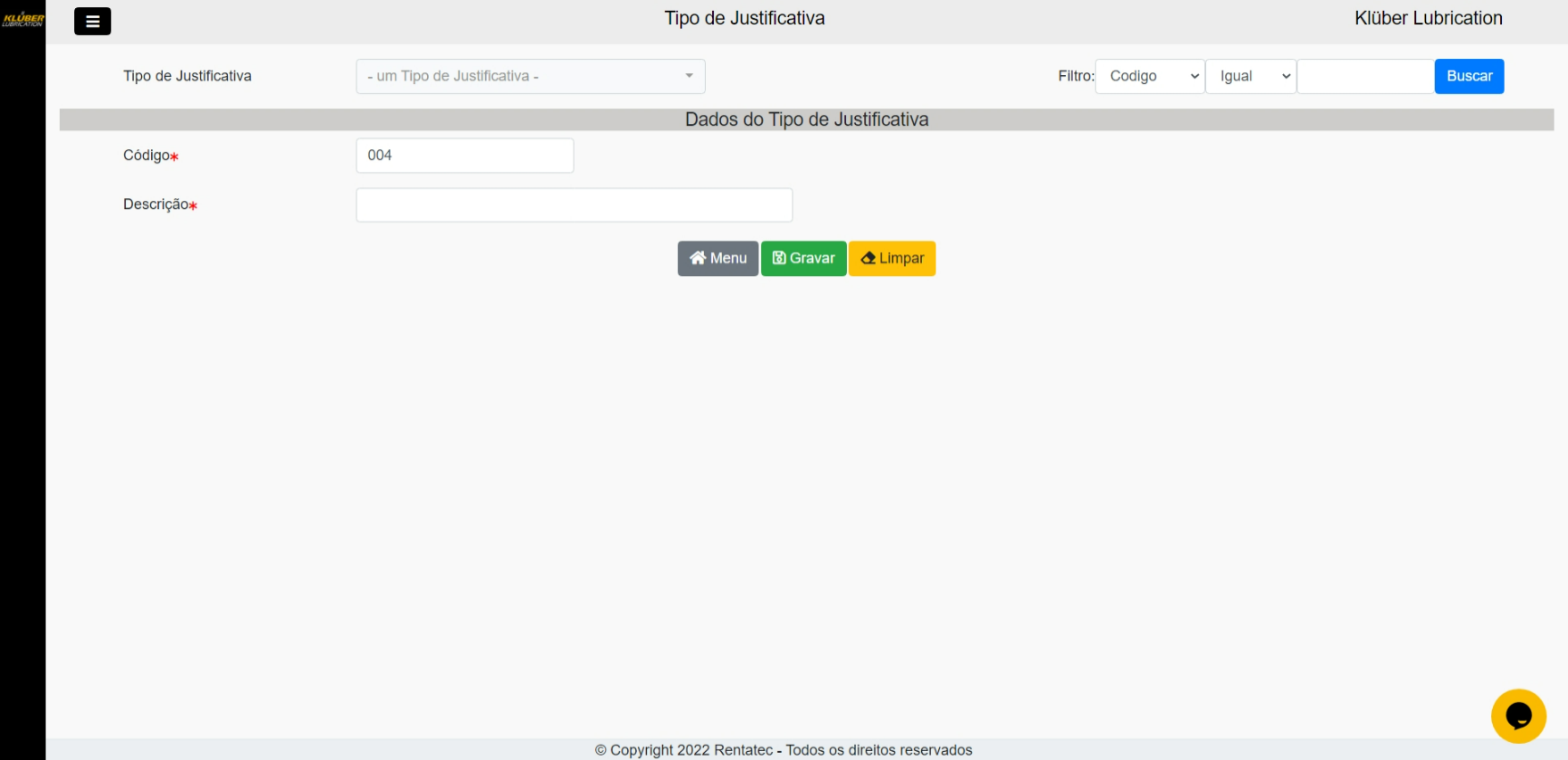
Task: Click the Código field label
Action: [x=147, y=155]
